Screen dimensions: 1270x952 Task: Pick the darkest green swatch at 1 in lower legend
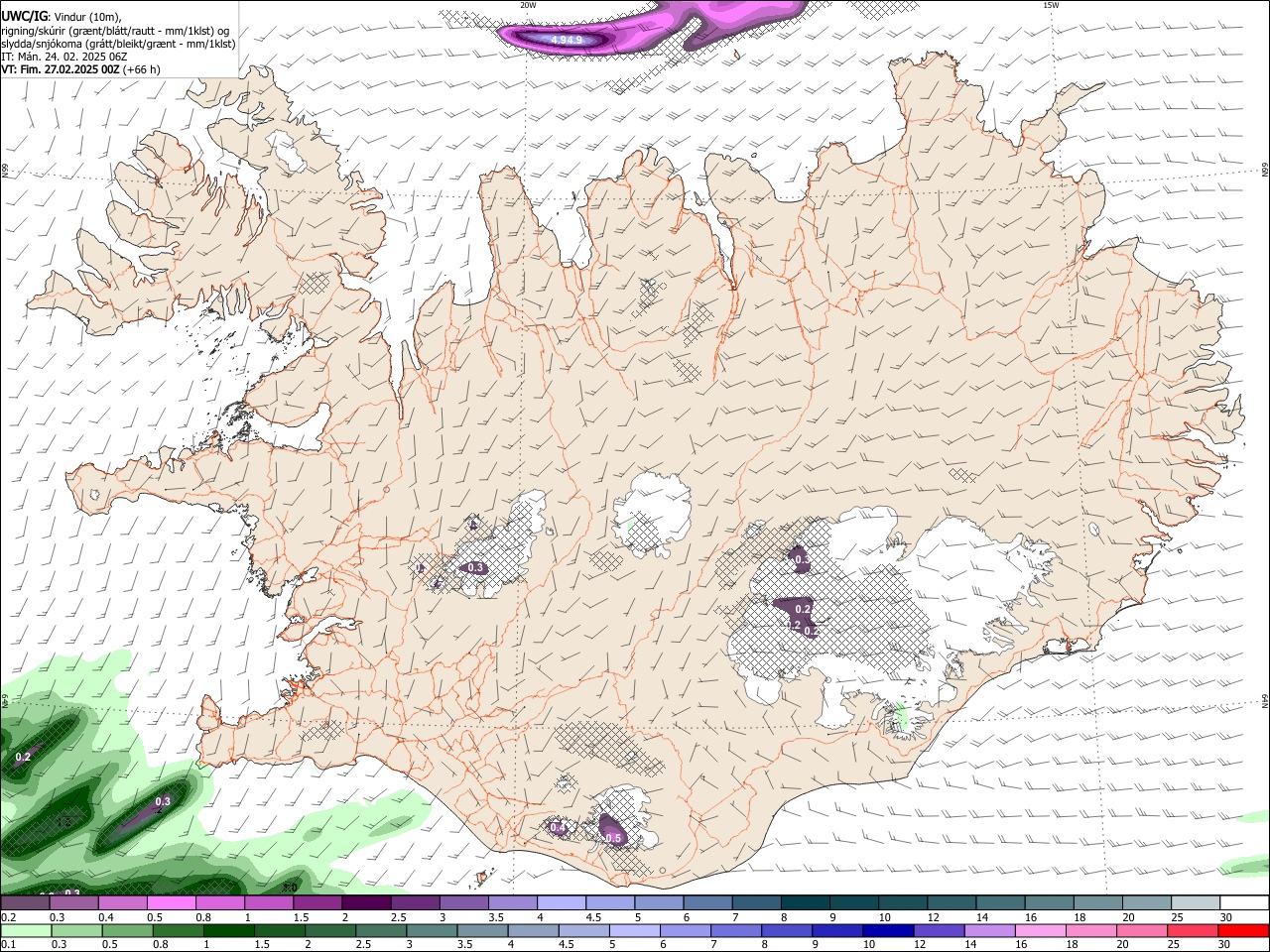(x=227, y=931)
